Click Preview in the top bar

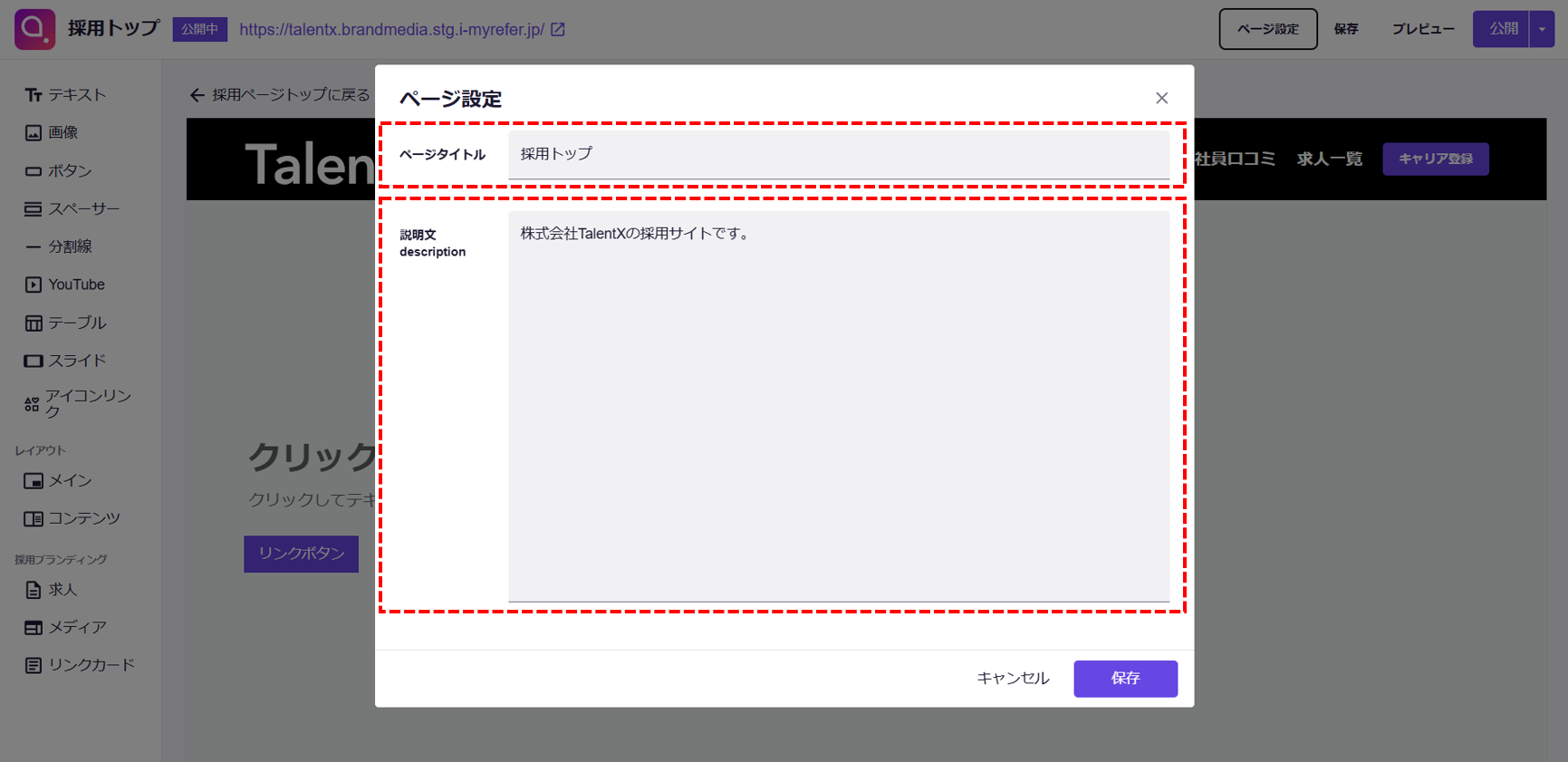coord(1422,29)
